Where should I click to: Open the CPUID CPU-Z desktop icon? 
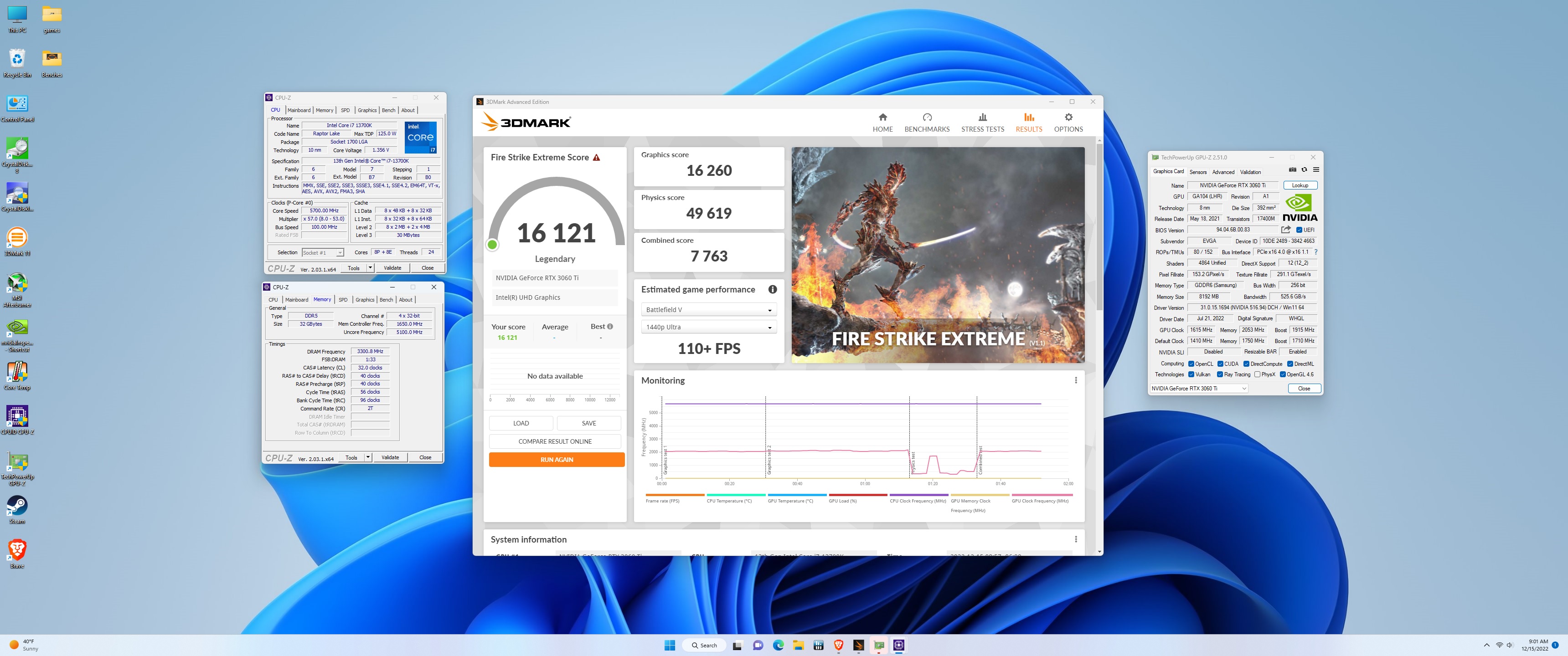pyautogui.click(x=17, y=420)
